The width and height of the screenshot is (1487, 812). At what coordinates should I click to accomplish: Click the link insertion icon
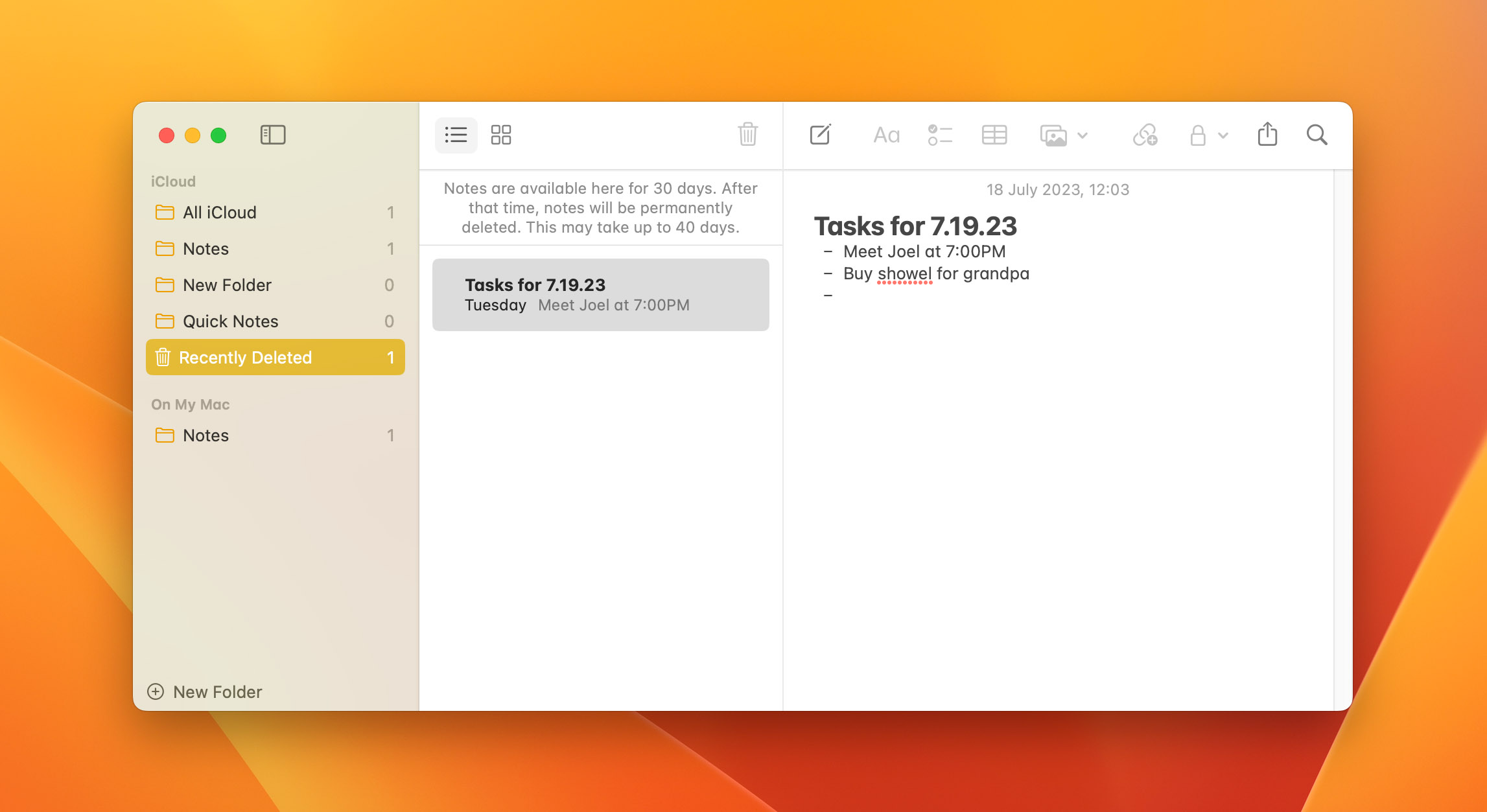[1146, 136]
